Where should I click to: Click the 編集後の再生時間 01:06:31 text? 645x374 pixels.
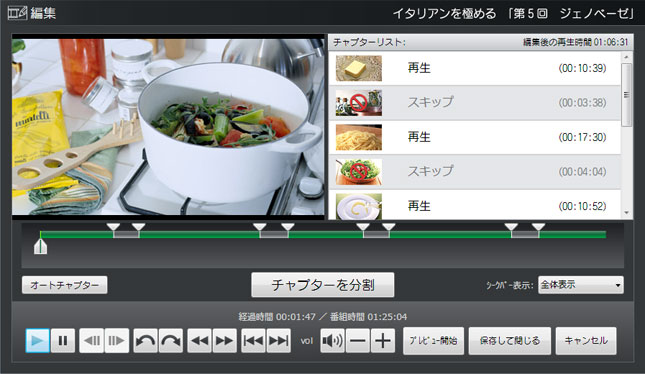576,42
